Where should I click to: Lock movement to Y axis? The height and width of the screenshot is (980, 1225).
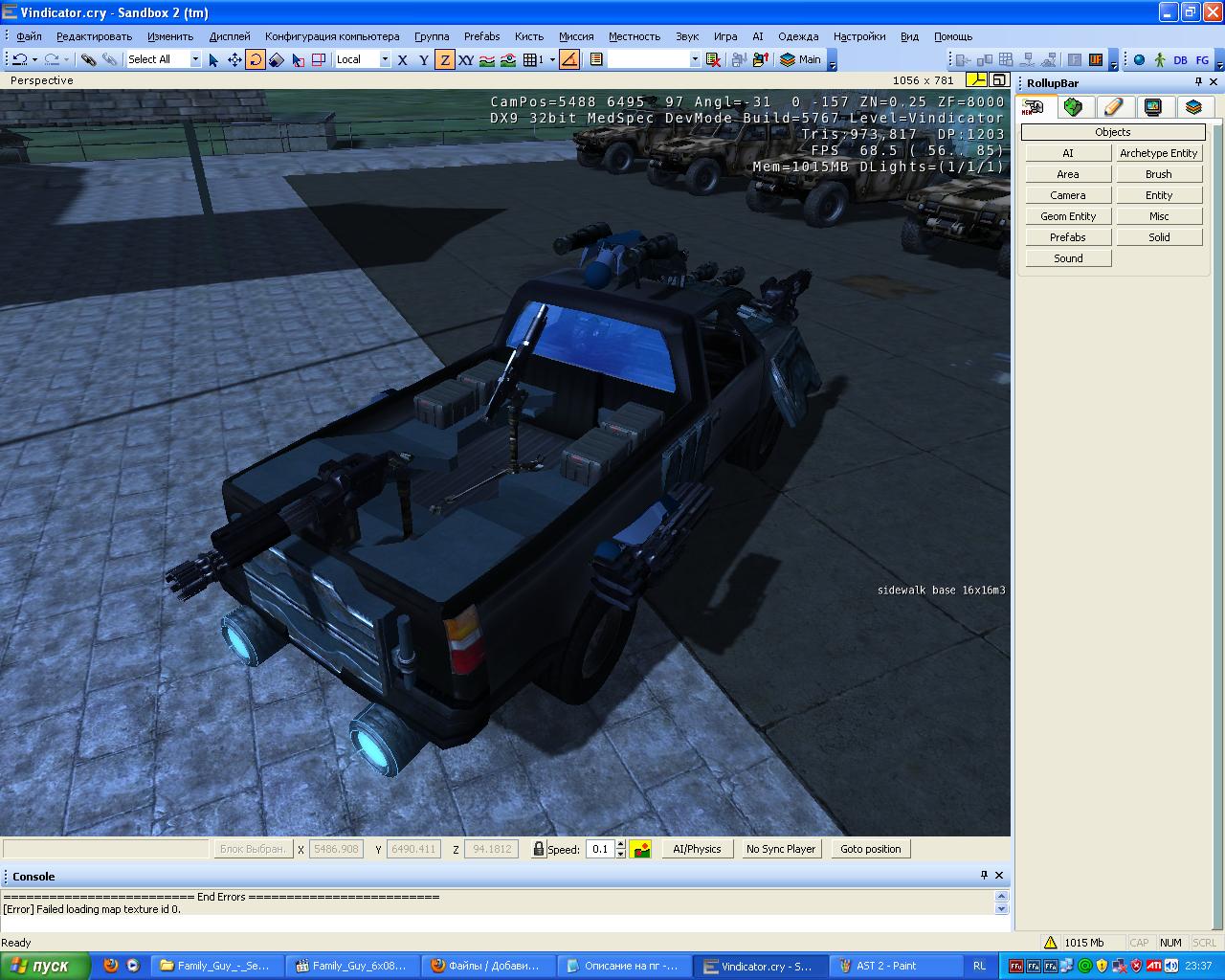(424, 59)
